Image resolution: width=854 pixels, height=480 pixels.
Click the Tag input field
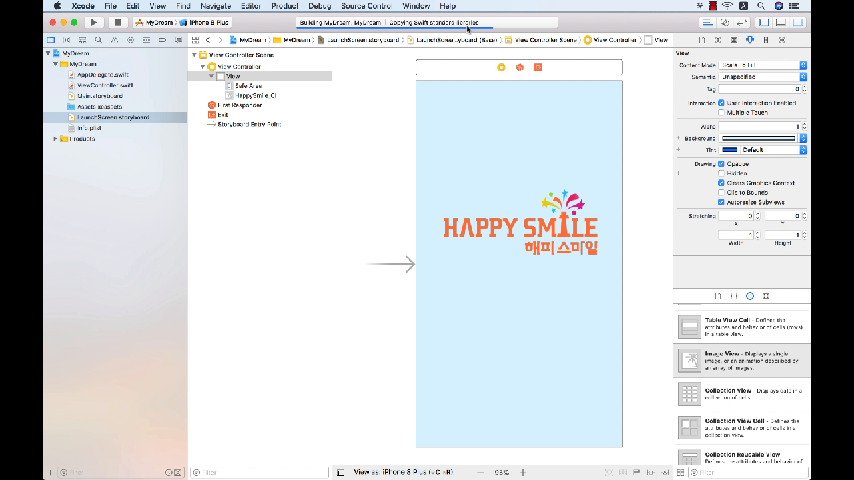[759, 89]
